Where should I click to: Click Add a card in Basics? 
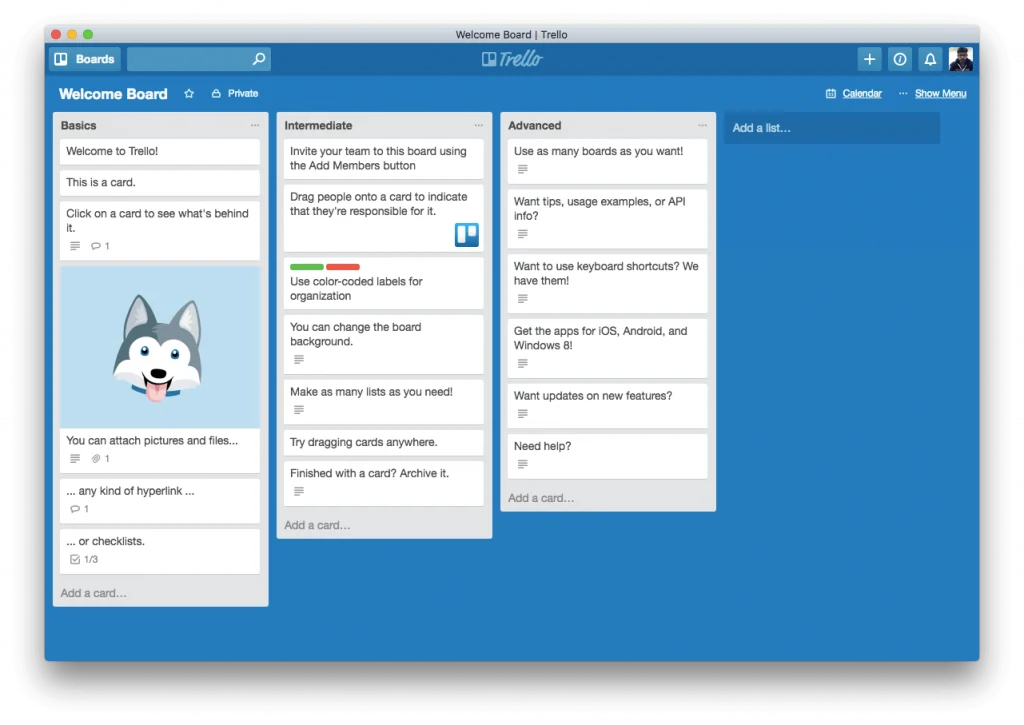point(94,593)
